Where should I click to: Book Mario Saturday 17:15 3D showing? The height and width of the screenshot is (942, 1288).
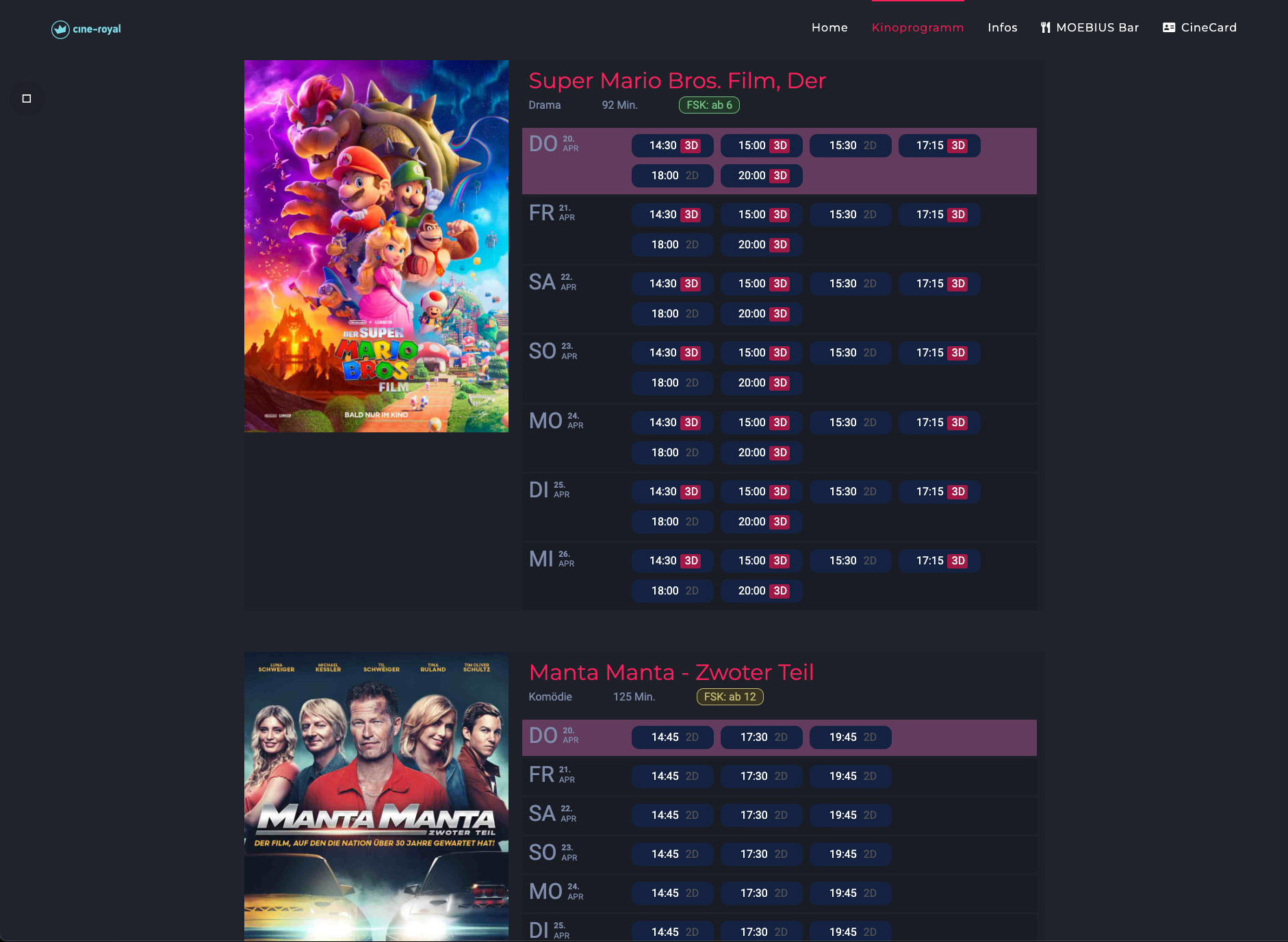[940, 284]
